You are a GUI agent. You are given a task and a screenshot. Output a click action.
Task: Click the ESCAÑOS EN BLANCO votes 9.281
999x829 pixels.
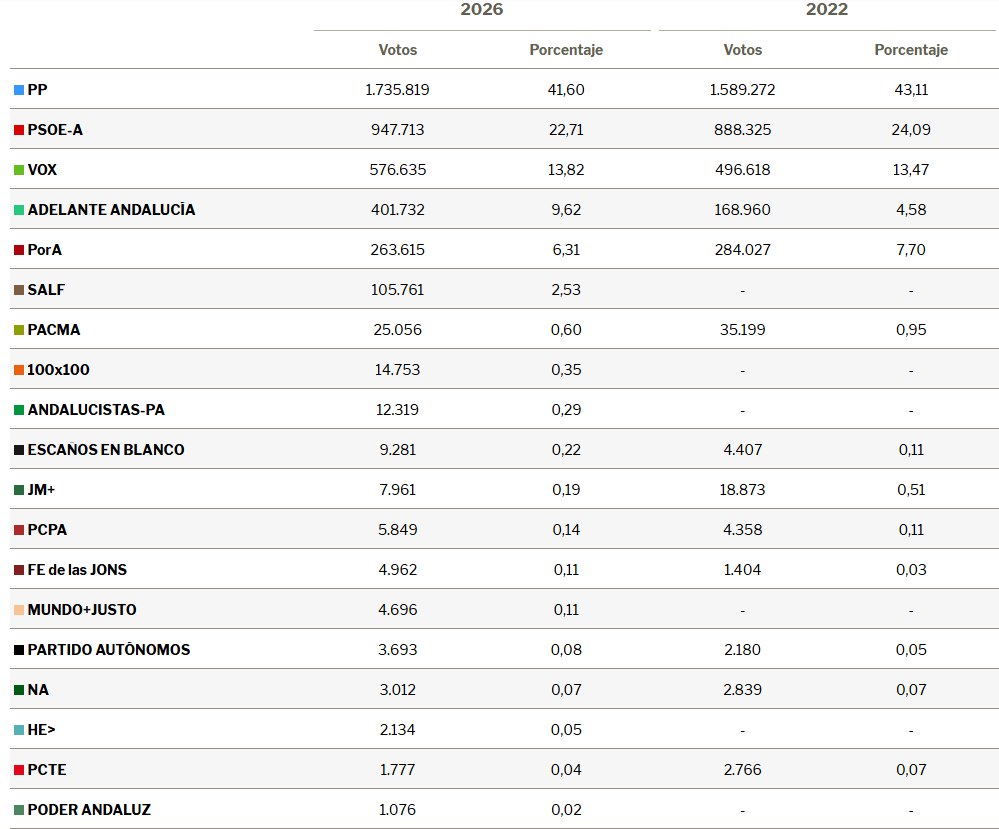(398, 450)
